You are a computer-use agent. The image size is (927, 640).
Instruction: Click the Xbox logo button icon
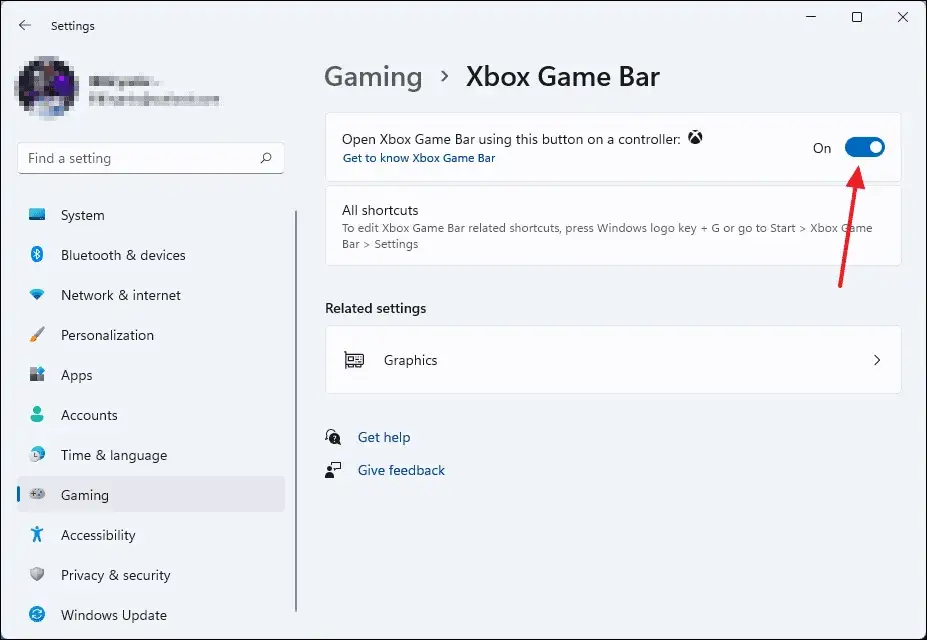pyautogui.click(x=695, y=138)
